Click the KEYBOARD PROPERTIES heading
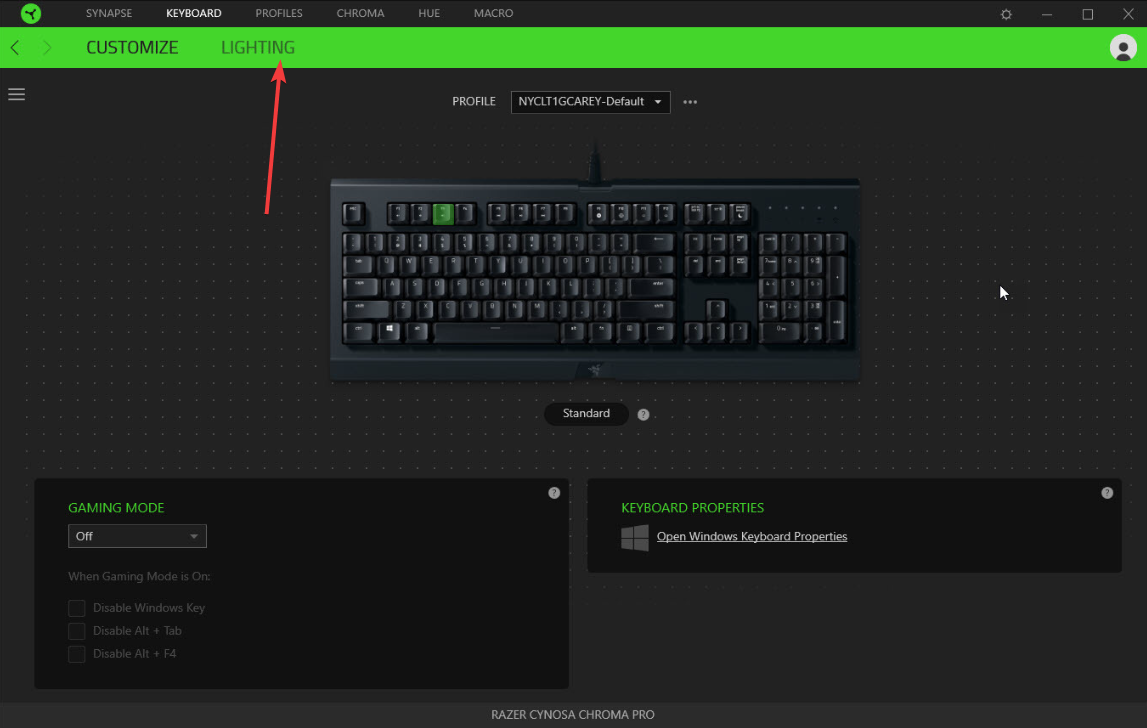Image resolution: width=1147 pixels, height=728 pixels. point(692,508)
